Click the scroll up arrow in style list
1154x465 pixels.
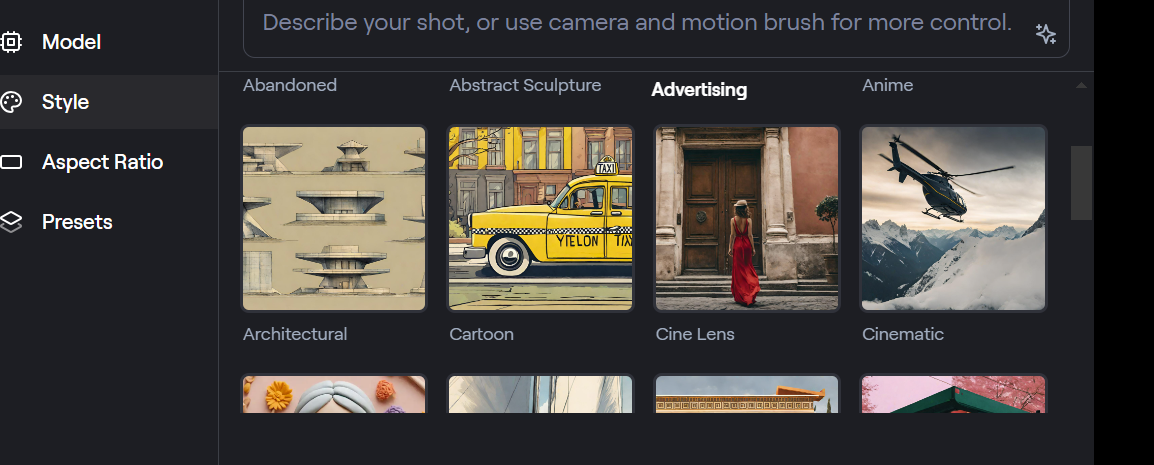1081,85
